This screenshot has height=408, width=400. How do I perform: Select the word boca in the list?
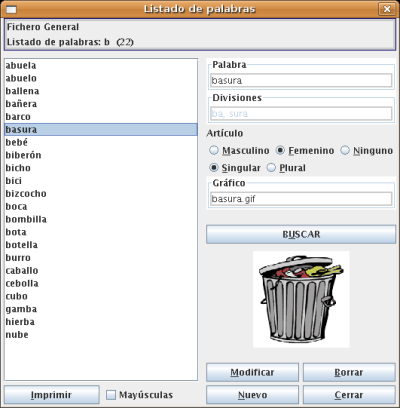coord(101,206)
